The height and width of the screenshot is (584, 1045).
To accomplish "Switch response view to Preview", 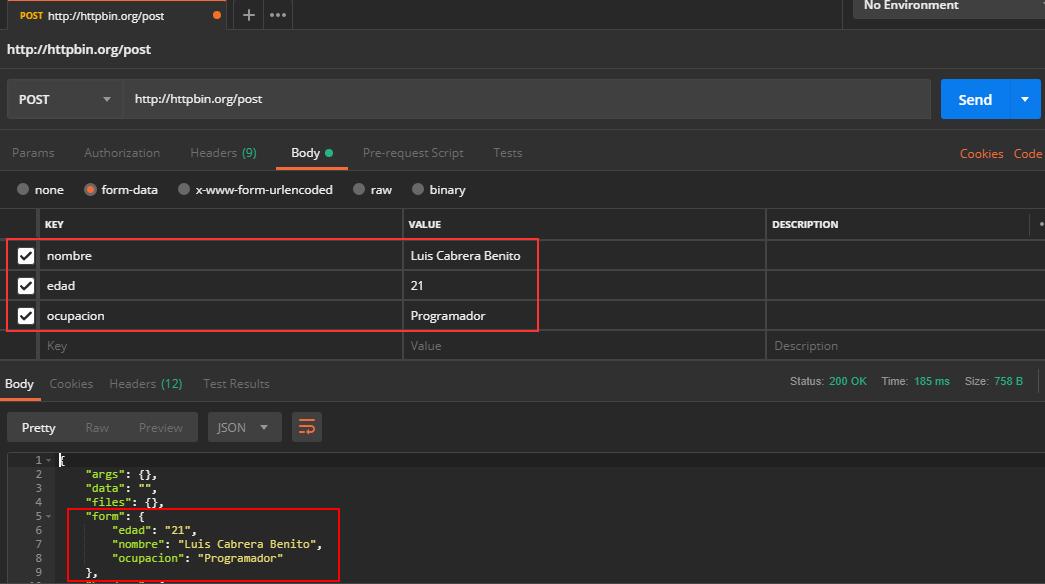I will pos(161,427).
